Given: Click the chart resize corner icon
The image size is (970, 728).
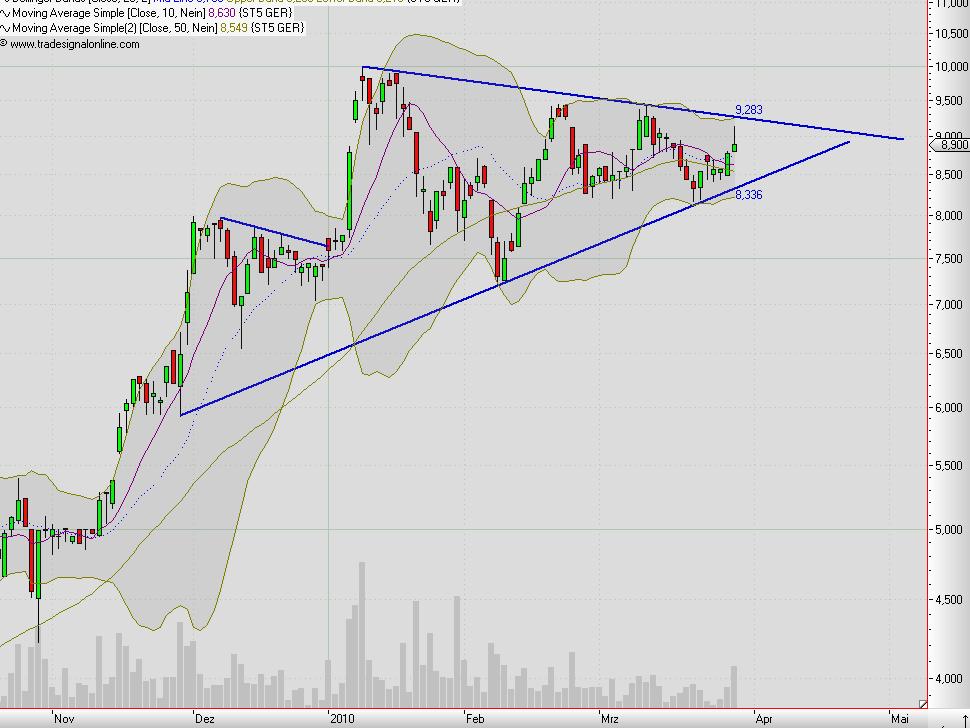Looking at the screenshot, I should tap(923, 704).
